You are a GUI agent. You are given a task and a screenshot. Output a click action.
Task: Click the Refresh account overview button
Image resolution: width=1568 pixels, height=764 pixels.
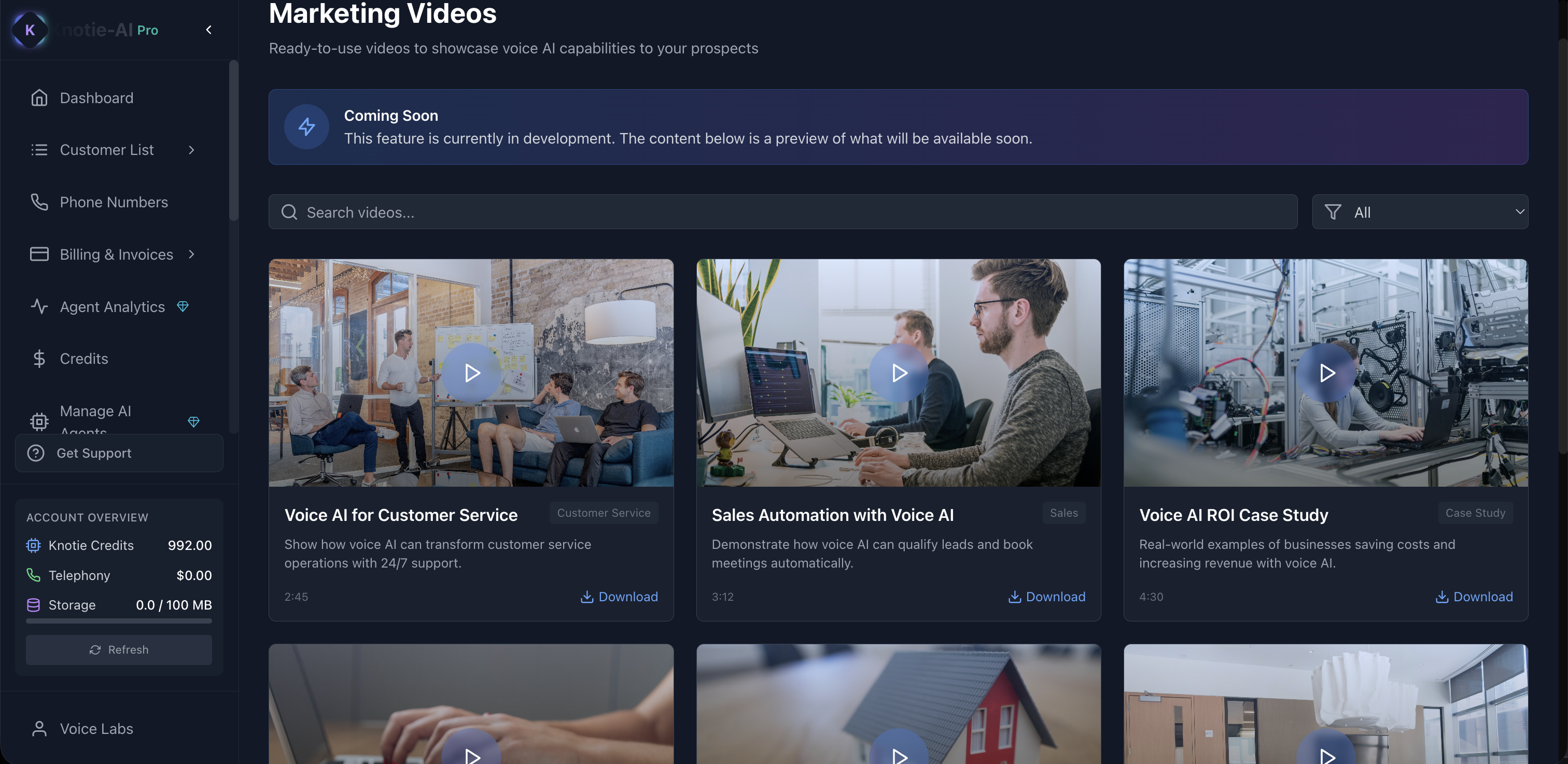119,649
